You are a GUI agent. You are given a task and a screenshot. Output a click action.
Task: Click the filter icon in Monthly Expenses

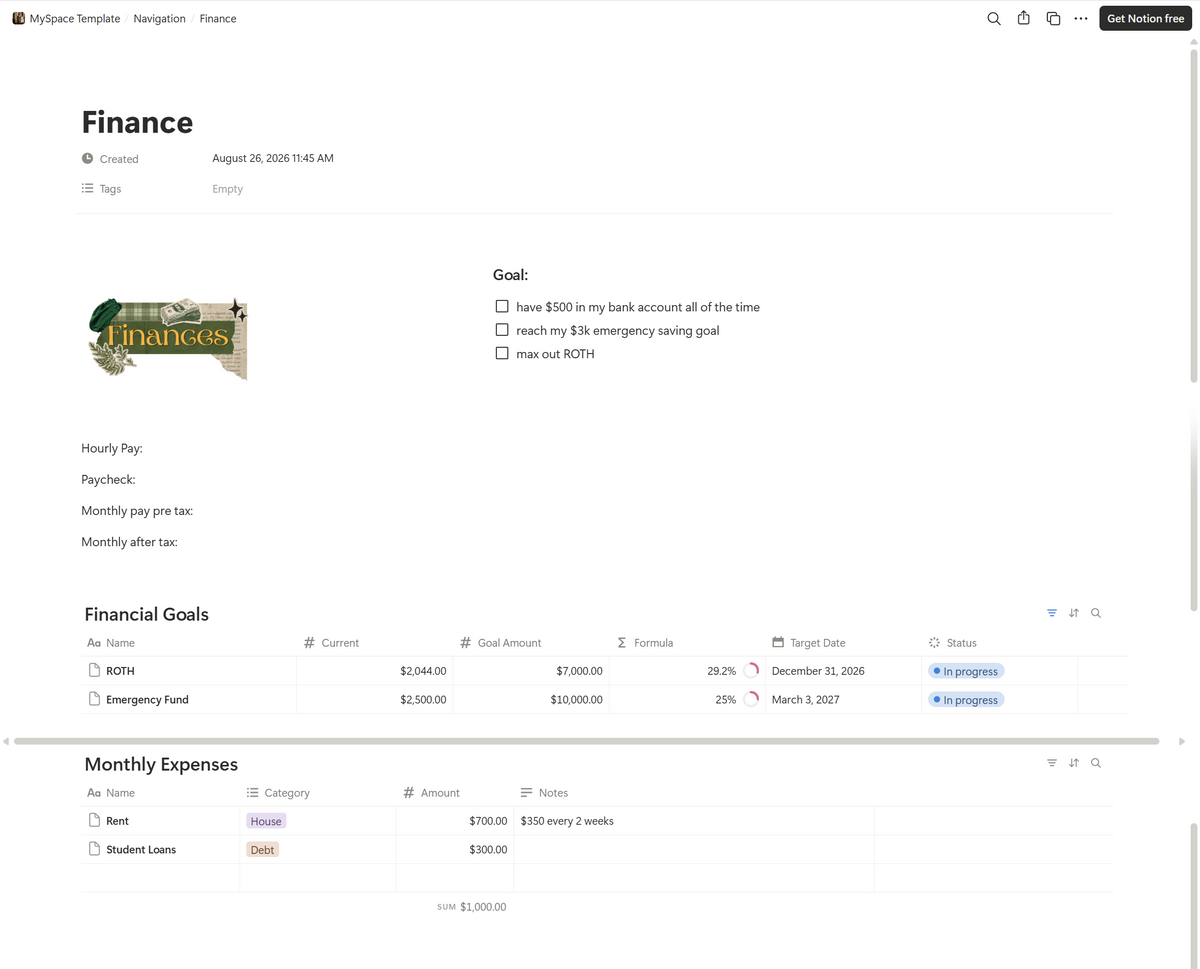pos(1052,763)
